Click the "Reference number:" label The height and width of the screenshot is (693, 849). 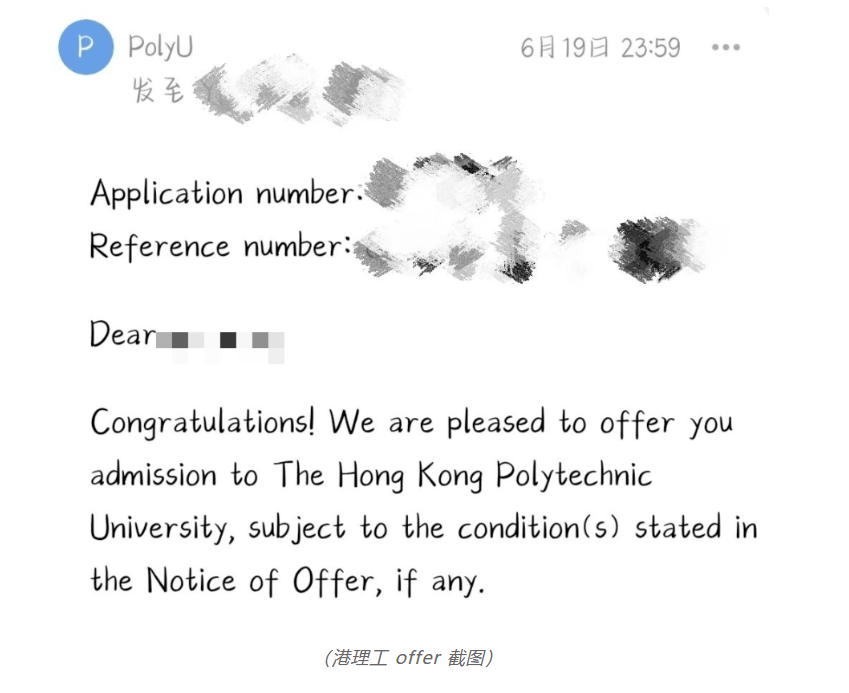point(220,245)
